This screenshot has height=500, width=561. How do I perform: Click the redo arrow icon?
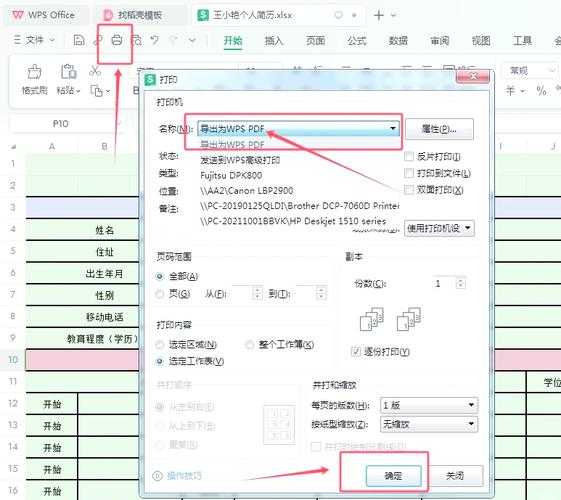174,40
